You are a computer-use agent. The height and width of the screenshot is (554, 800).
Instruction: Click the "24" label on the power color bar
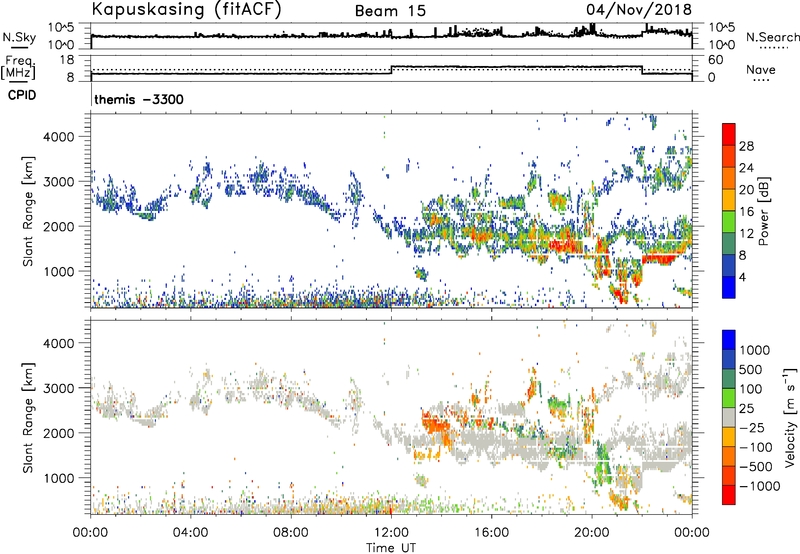point(746,168)
